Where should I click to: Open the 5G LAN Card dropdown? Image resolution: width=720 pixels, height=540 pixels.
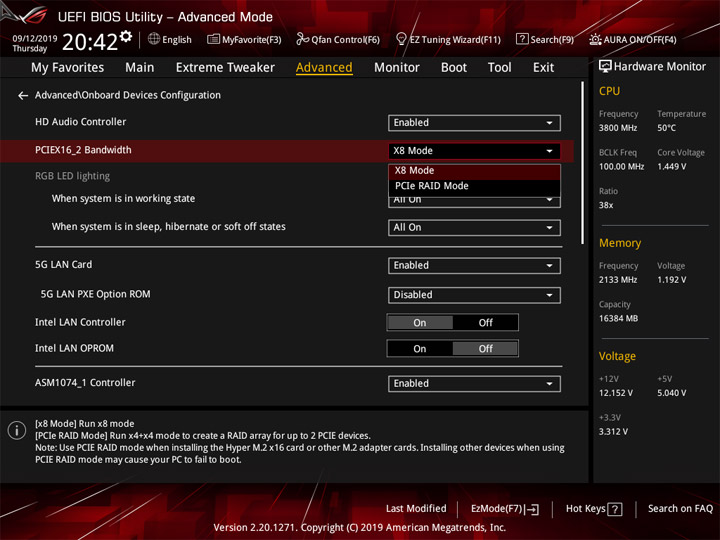pyautogui.click(x=474, y=266)
